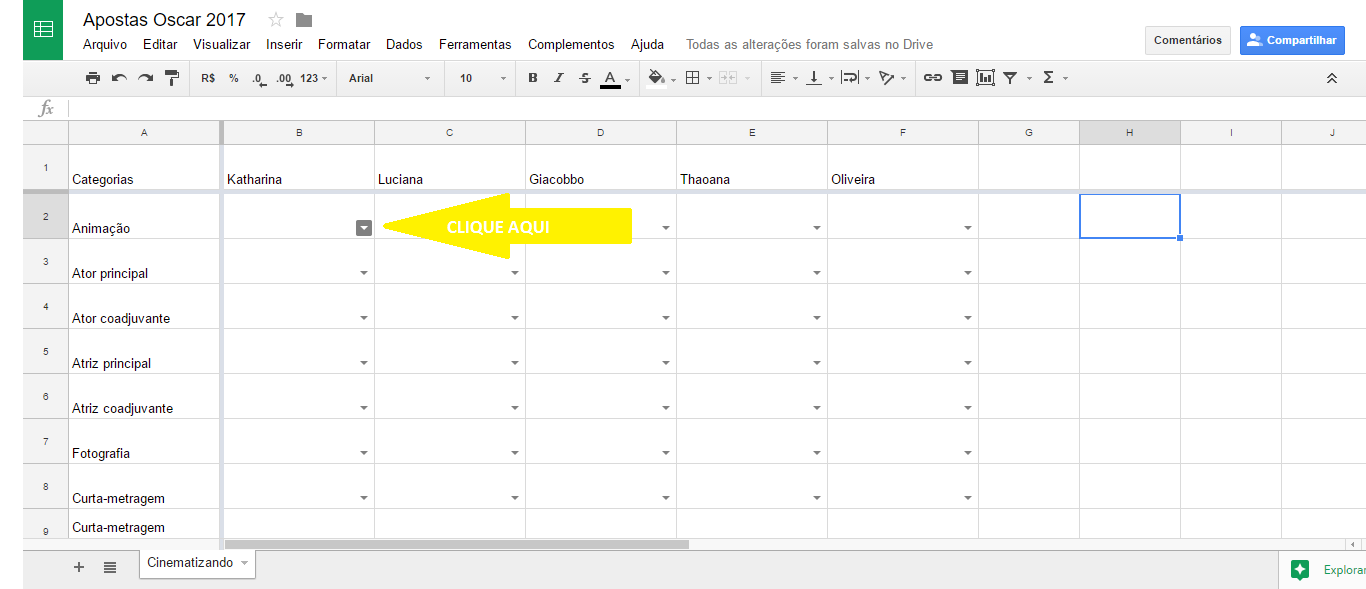
Task: Insert a chart from the toolbar
Action: 986,78
